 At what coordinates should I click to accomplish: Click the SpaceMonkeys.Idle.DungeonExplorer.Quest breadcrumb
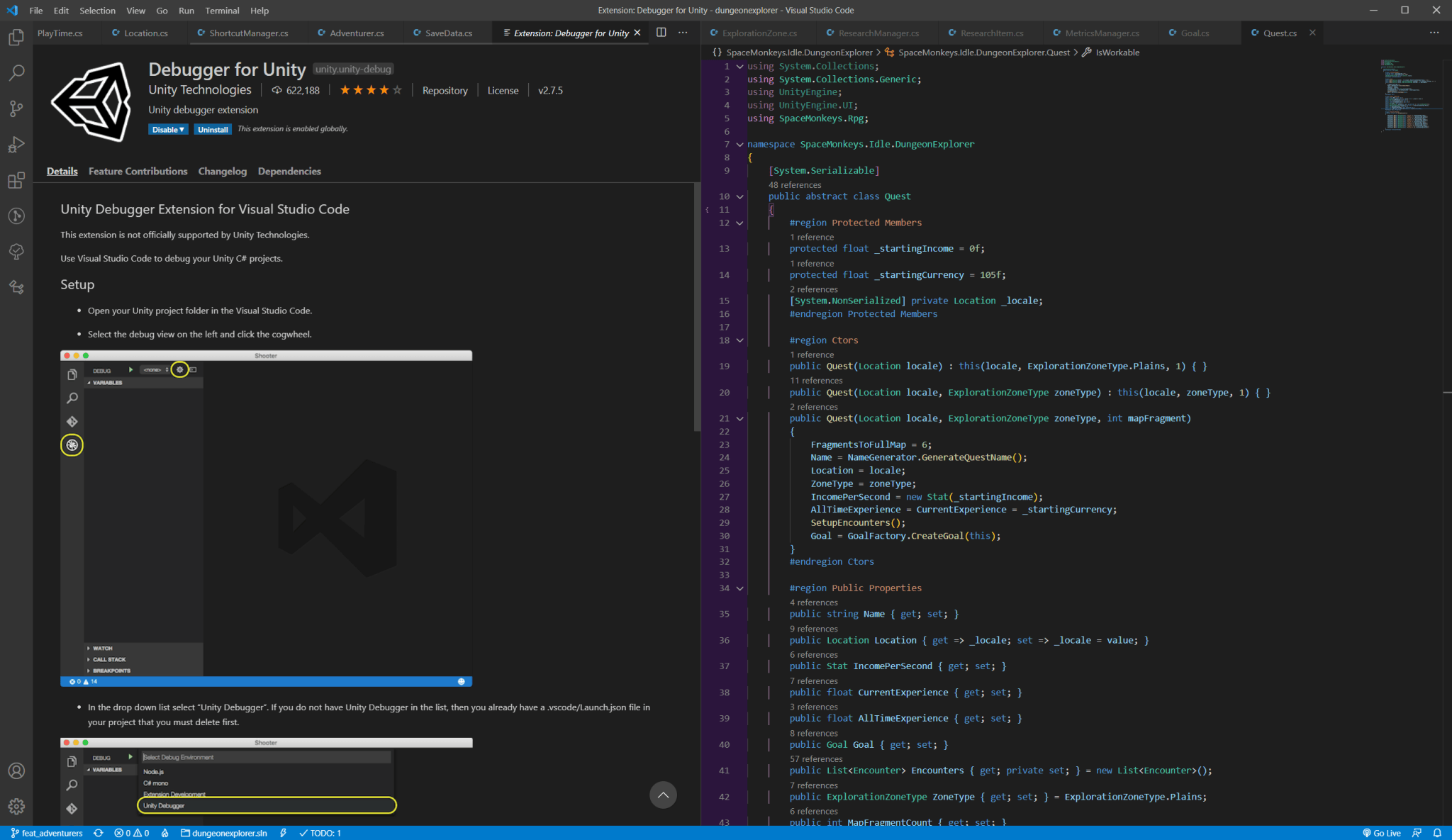click(976, 52)
